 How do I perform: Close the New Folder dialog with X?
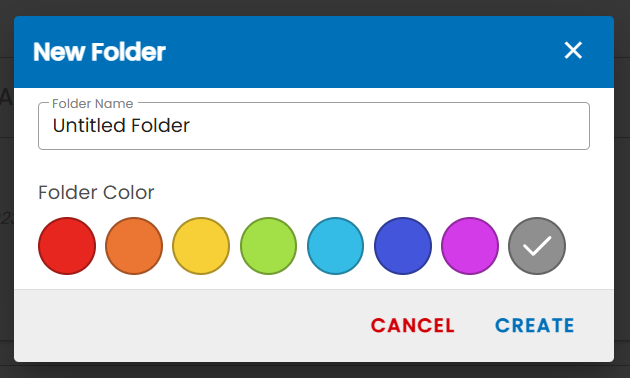(x=573, y=51)
